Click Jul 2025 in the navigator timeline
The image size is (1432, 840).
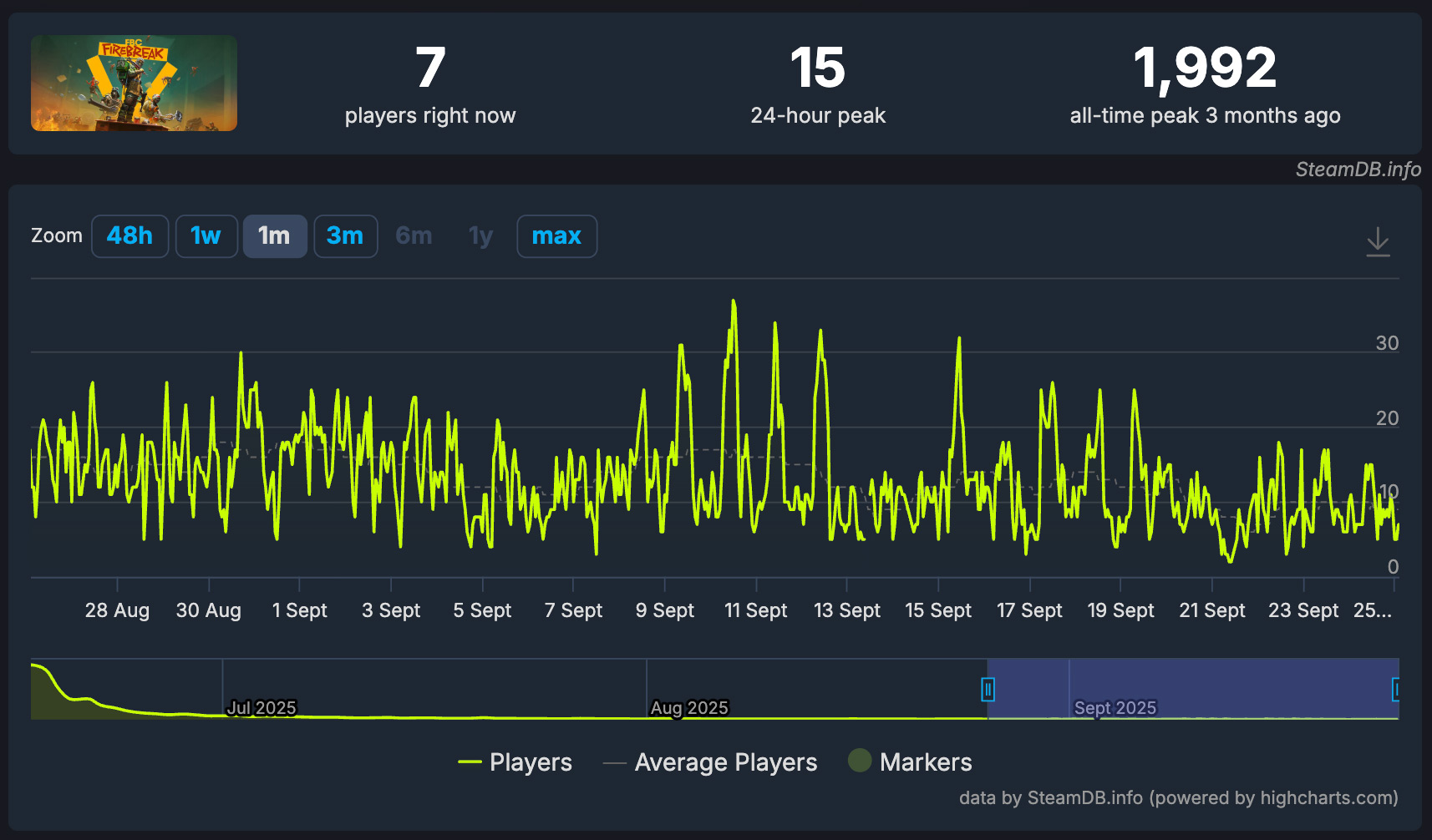click(x=262, y=708)
